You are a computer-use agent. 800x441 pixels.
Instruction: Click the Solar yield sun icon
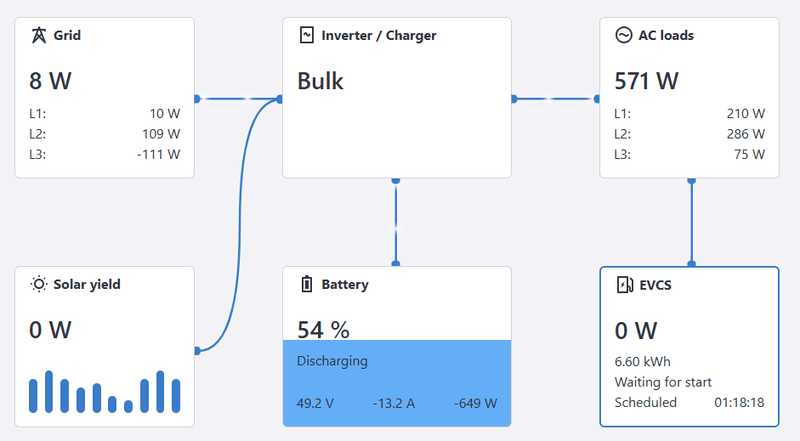(38, 284)
